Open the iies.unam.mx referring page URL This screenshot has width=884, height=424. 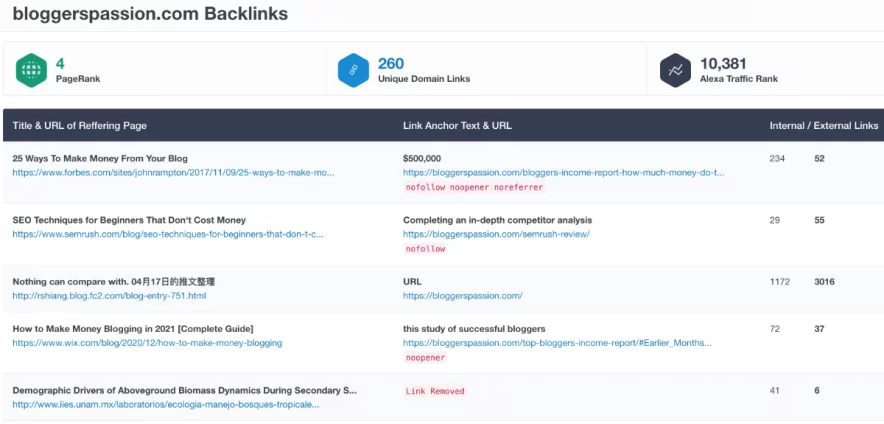click(x=166, y=404)
